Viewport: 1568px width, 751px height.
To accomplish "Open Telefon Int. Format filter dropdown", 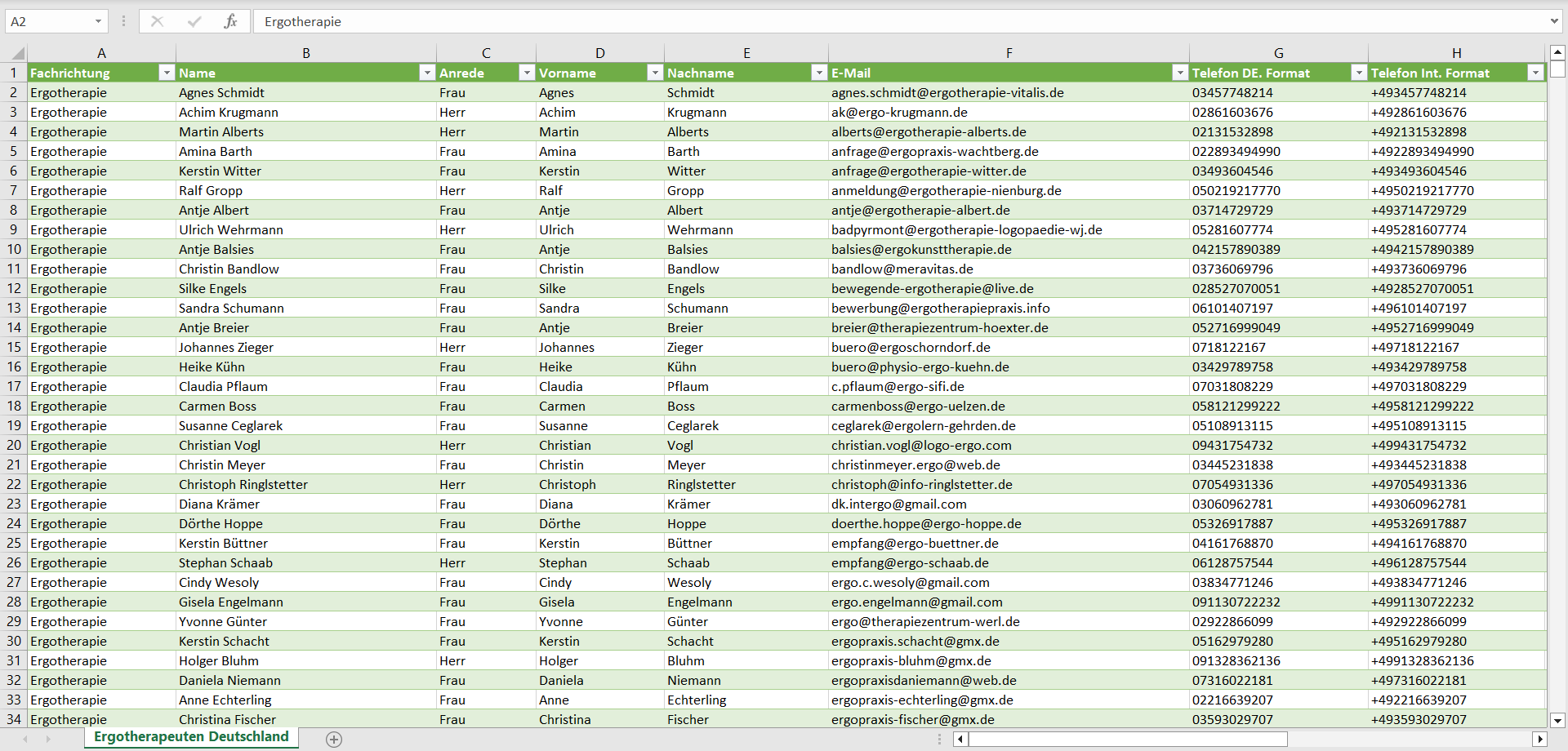I will click(x=1535, y=73).
